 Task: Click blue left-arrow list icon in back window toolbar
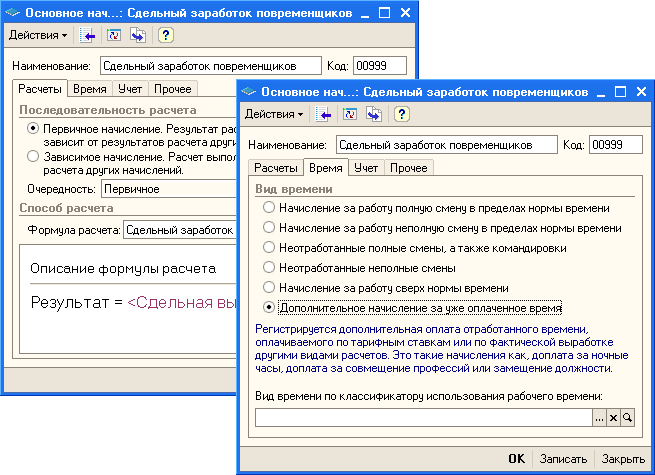point(87,35)
